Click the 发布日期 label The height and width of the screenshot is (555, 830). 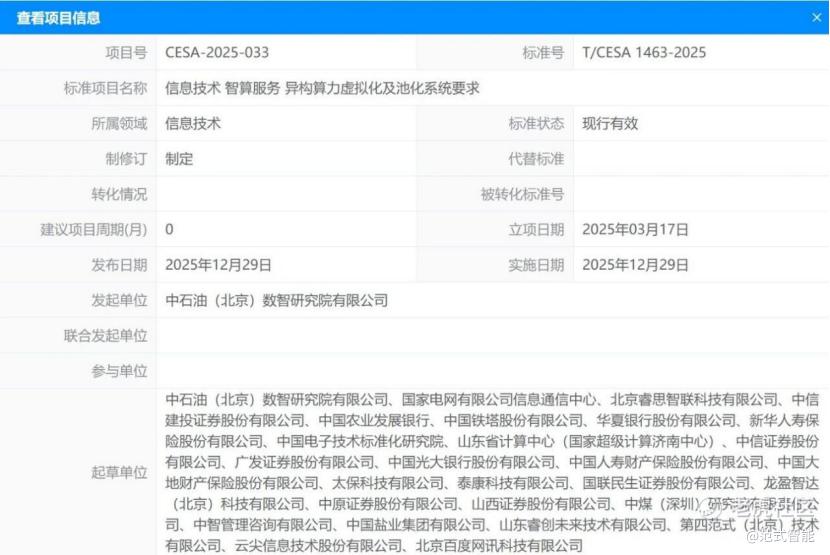click(119, 265)
